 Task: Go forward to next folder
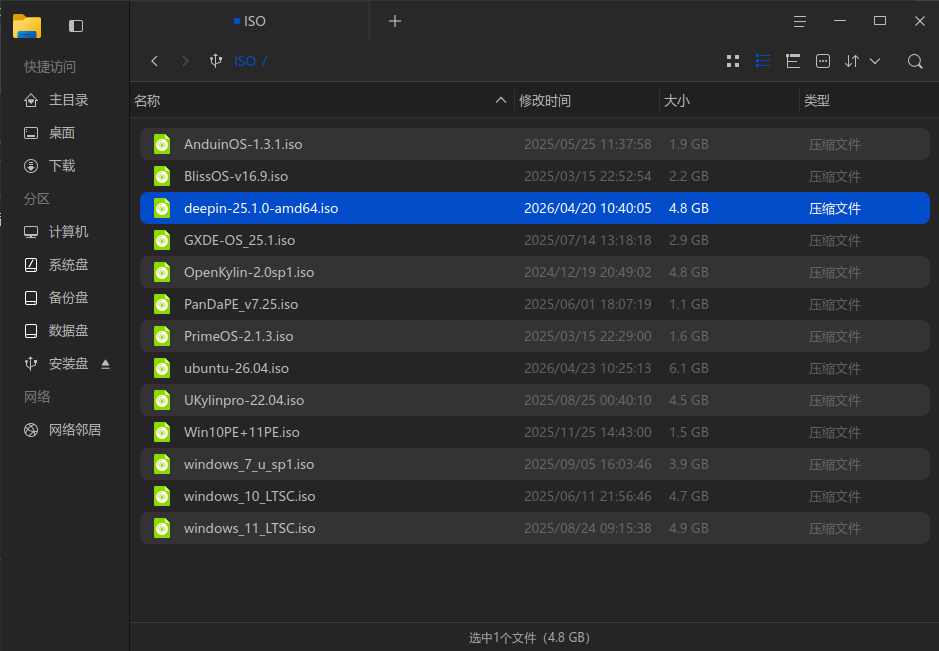[185, 61]
